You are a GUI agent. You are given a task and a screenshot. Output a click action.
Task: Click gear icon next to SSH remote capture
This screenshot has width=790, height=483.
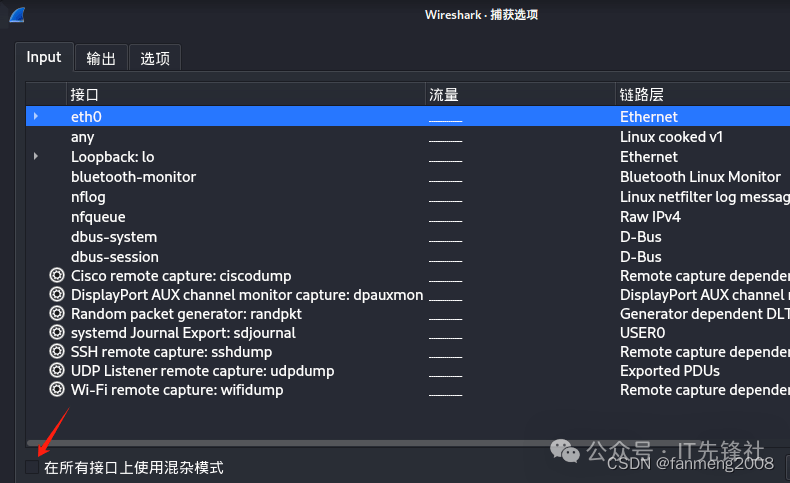click(56, 352)
